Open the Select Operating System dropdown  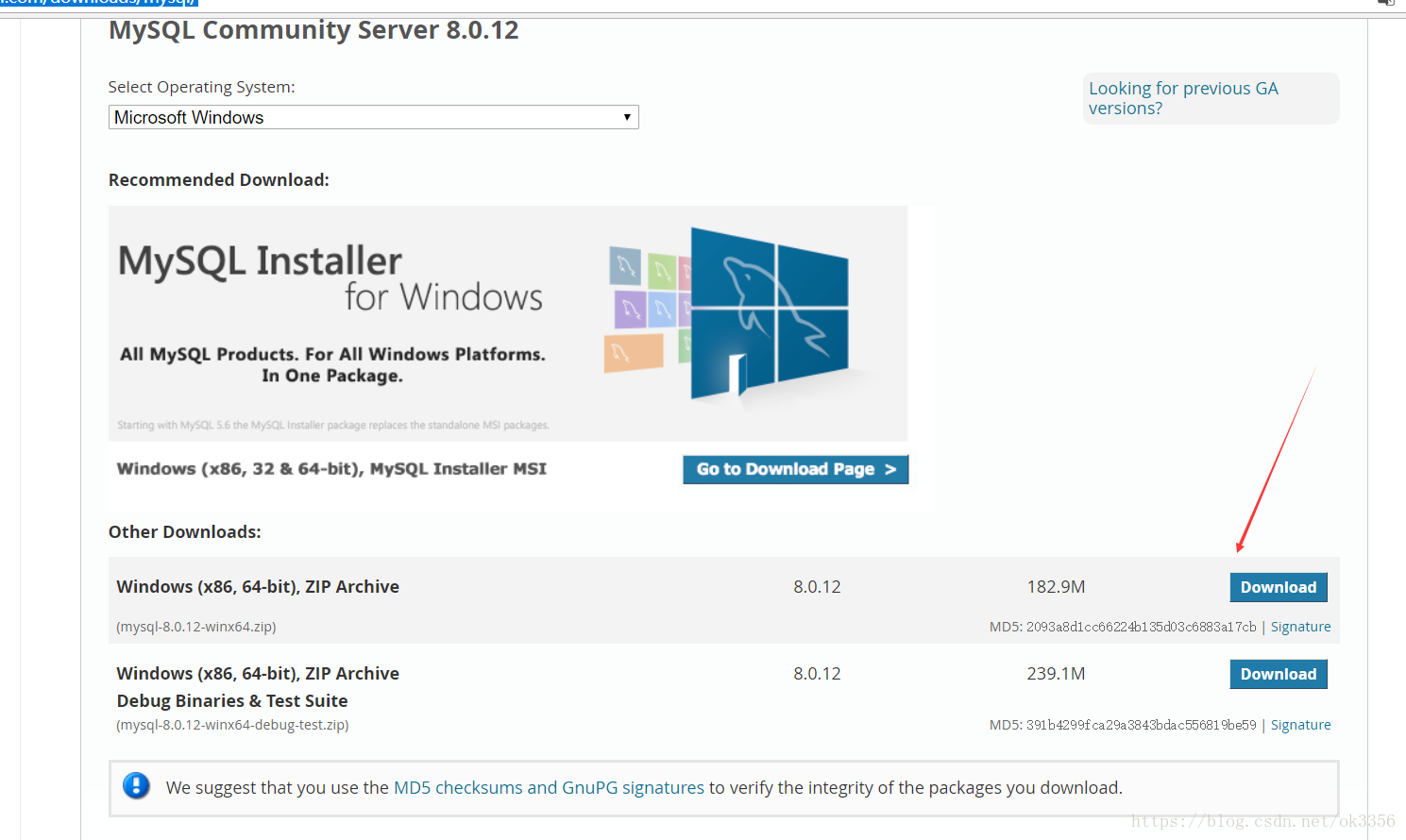pyautogui.click(x=373, y=117)
